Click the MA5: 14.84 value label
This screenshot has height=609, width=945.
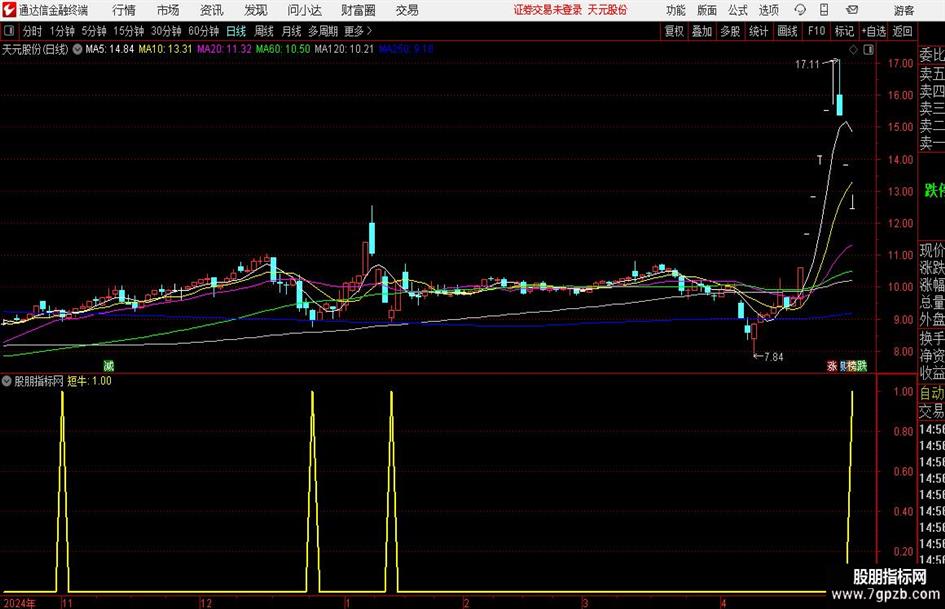[x=110, y=49]
